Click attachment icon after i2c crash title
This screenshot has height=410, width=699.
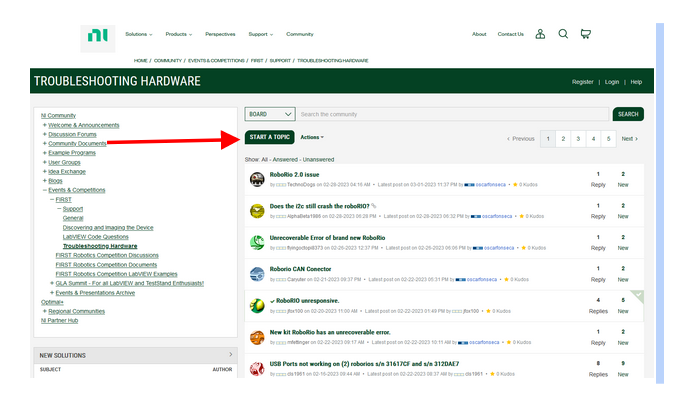pos(374,206)
